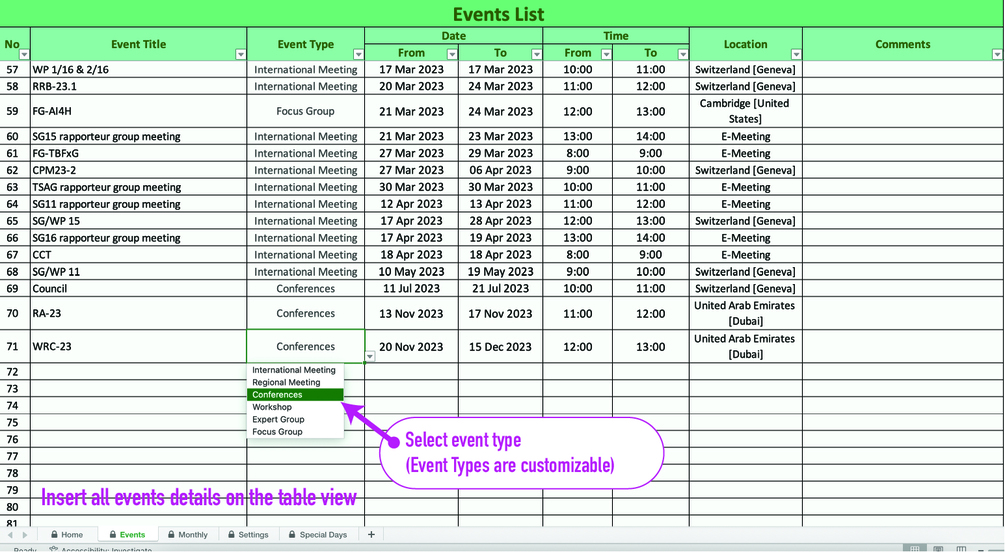
Task: Click the Time group header cell
Action: pyautogui.click(x=616, y=36)
